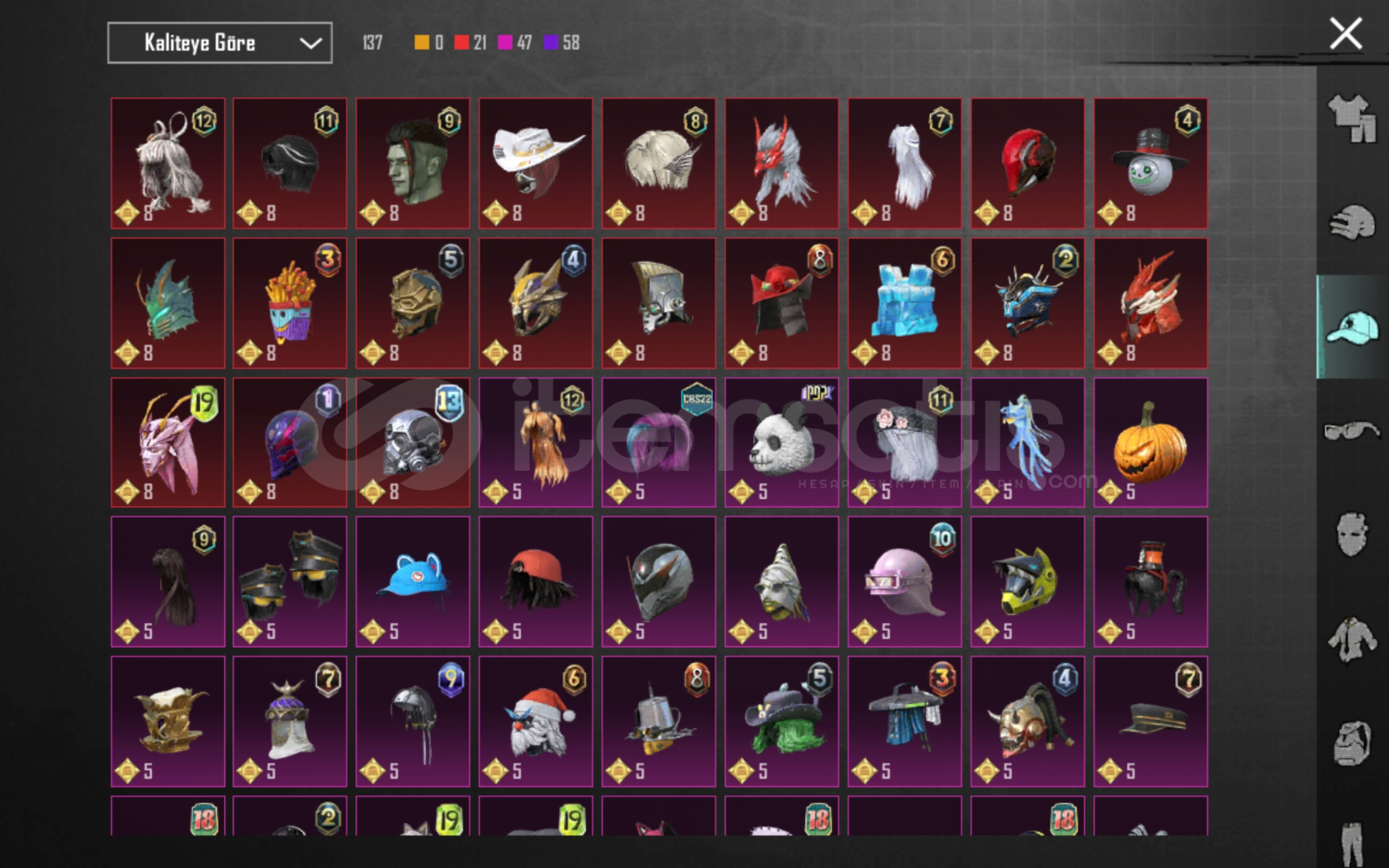Filter by the red quality swatch
1389x868 pixels.
(x=461, y=43)
